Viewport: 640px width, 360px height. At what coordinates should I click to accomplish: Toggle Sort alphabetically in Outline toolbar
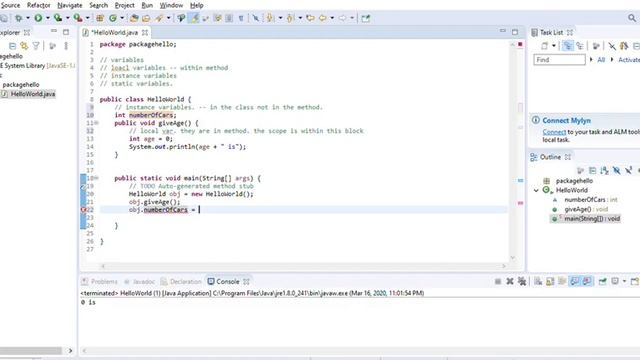pos(604,170)
